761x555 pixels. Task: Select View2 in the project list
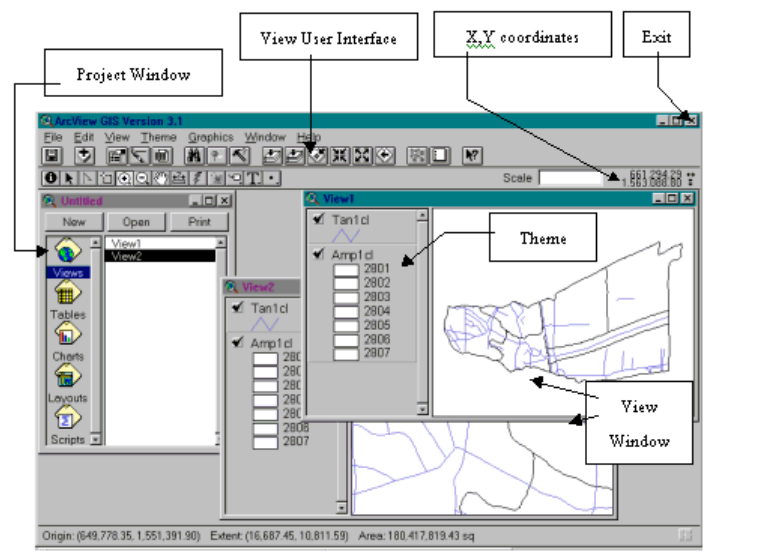pos(160,256)
